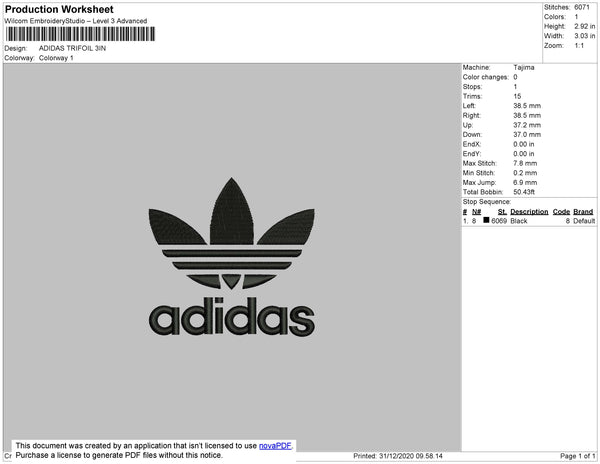This screenshot has height=464, width=600.
Task: Click 'Wilcom EmbroideryStudio – Level 3 Advanced' text
Action: pos(76,21)
